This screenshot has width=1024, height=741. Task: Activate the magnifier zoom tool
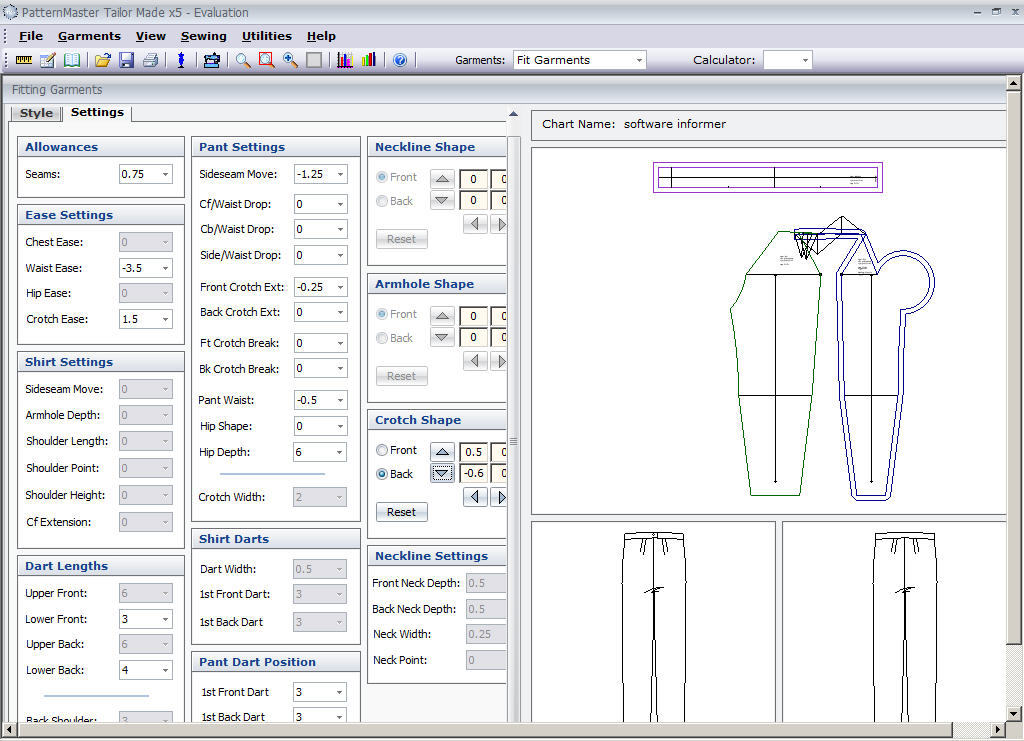[x=243, y=60]
